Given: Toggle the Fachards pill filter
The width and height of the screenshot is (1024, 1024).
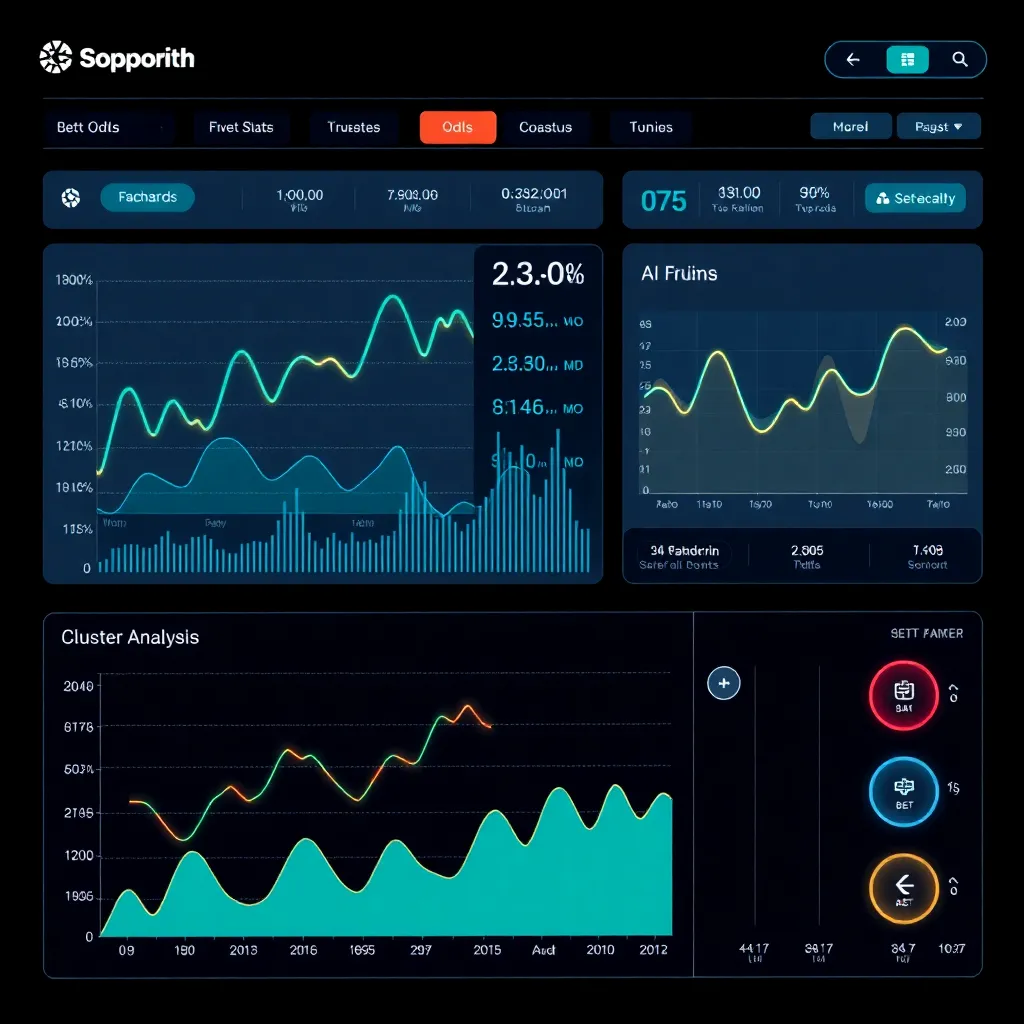Looking at the screenshot, I should pos(147,198).
